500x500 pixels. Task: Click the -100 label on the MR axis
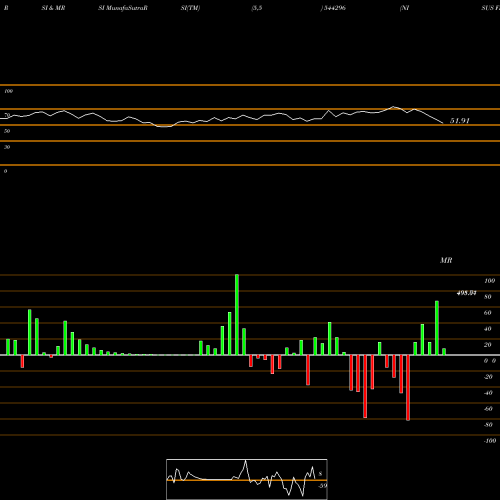(x=490, y=441)
